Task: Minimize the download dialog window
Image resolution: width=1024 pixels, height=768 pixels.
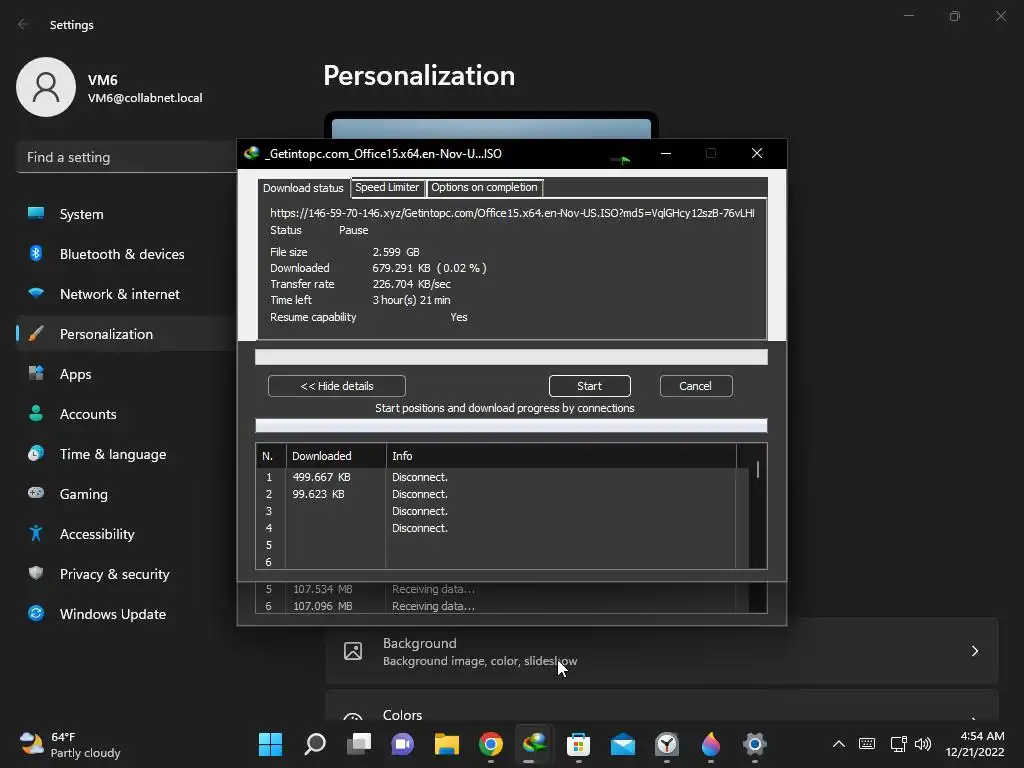Action: (665, 153)
